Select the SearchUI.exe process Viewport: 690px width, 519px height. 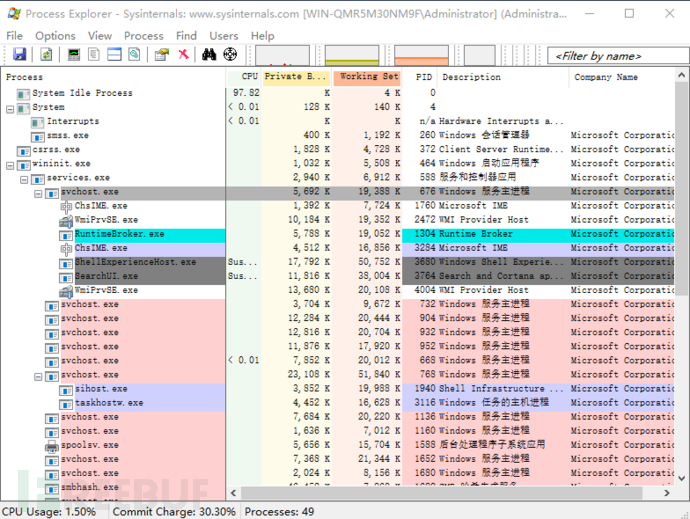(338, 276)
